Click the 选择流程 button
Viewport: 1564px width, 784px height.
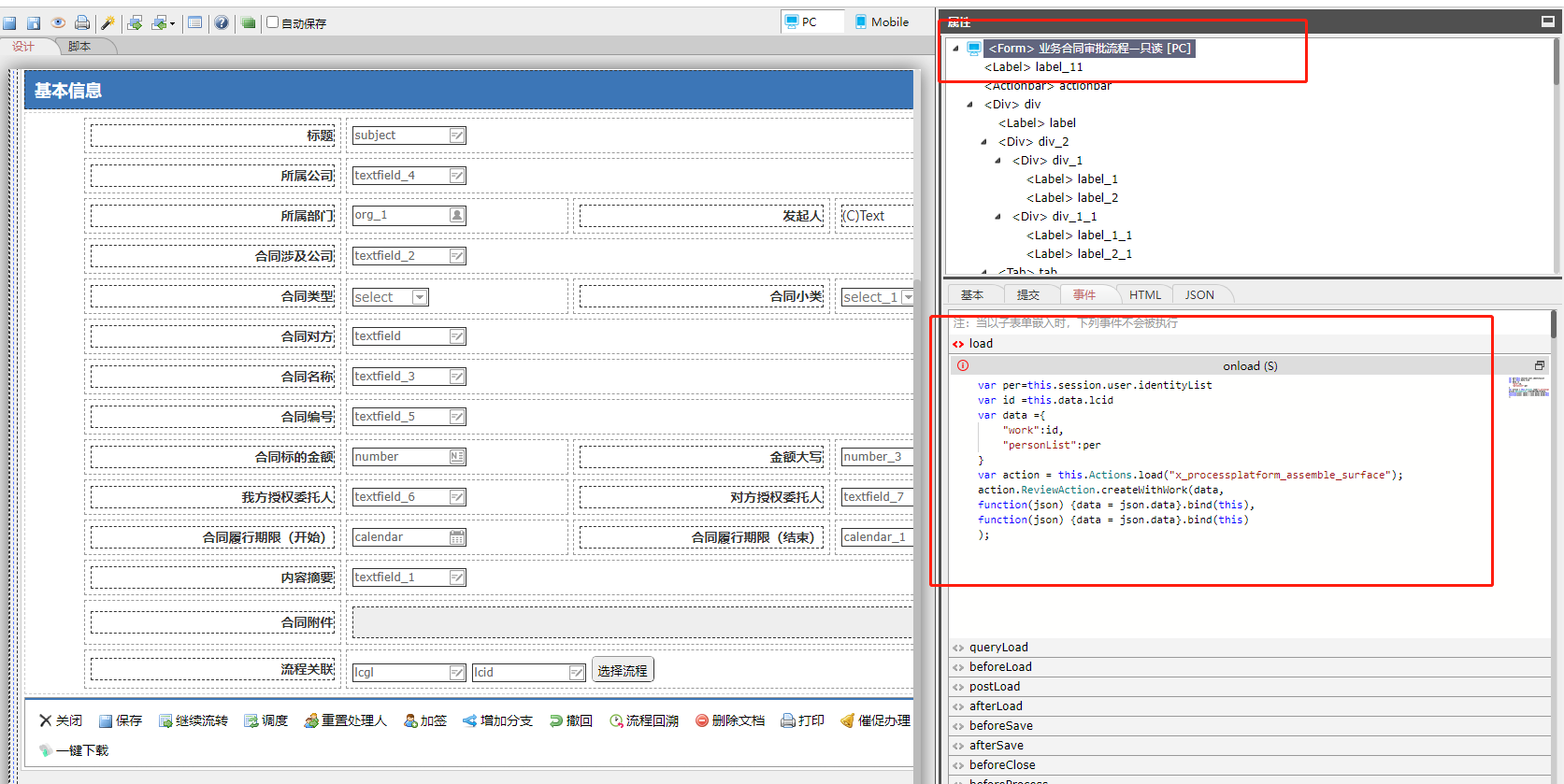tap(623, 671)
